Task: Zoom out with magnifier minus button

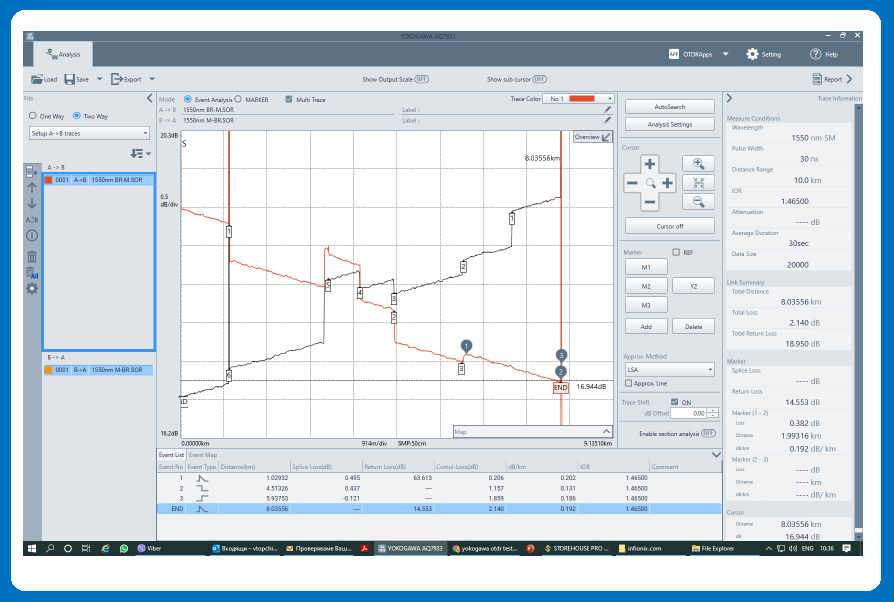Action: point(698,201)
